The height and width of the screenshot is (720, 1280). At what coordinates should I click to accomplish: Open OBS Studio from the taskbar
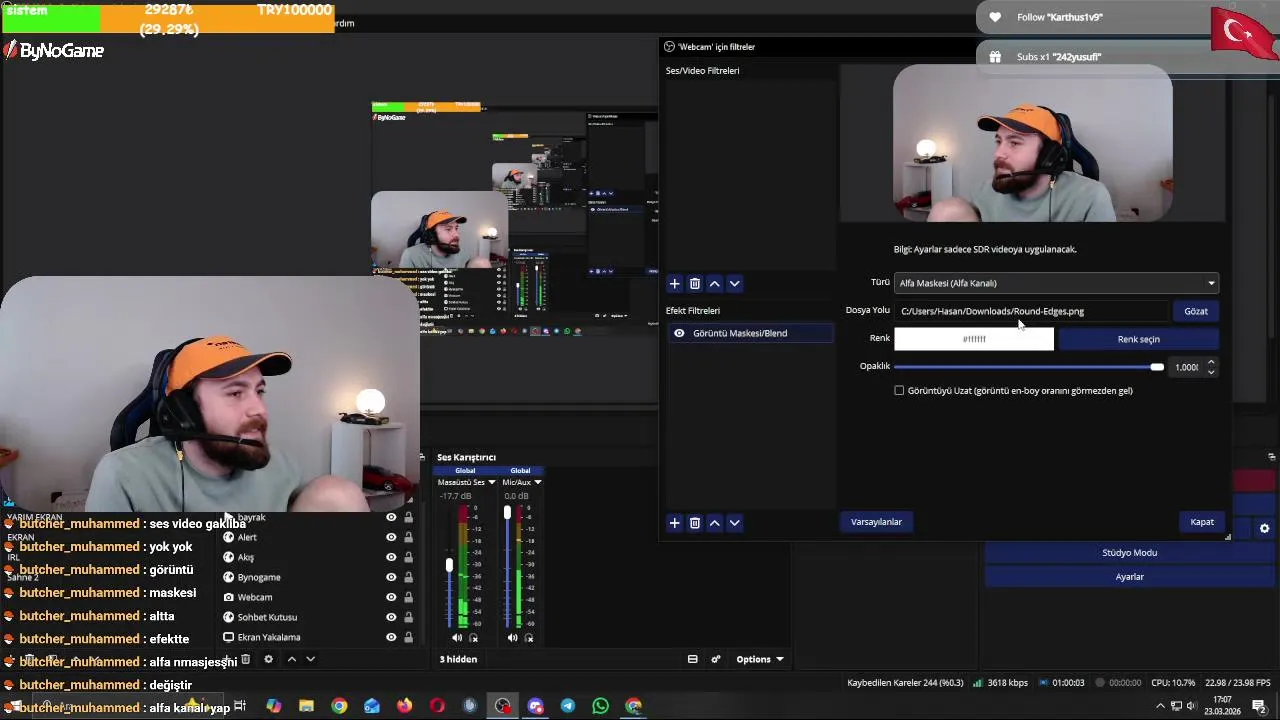tap(502, 706)
